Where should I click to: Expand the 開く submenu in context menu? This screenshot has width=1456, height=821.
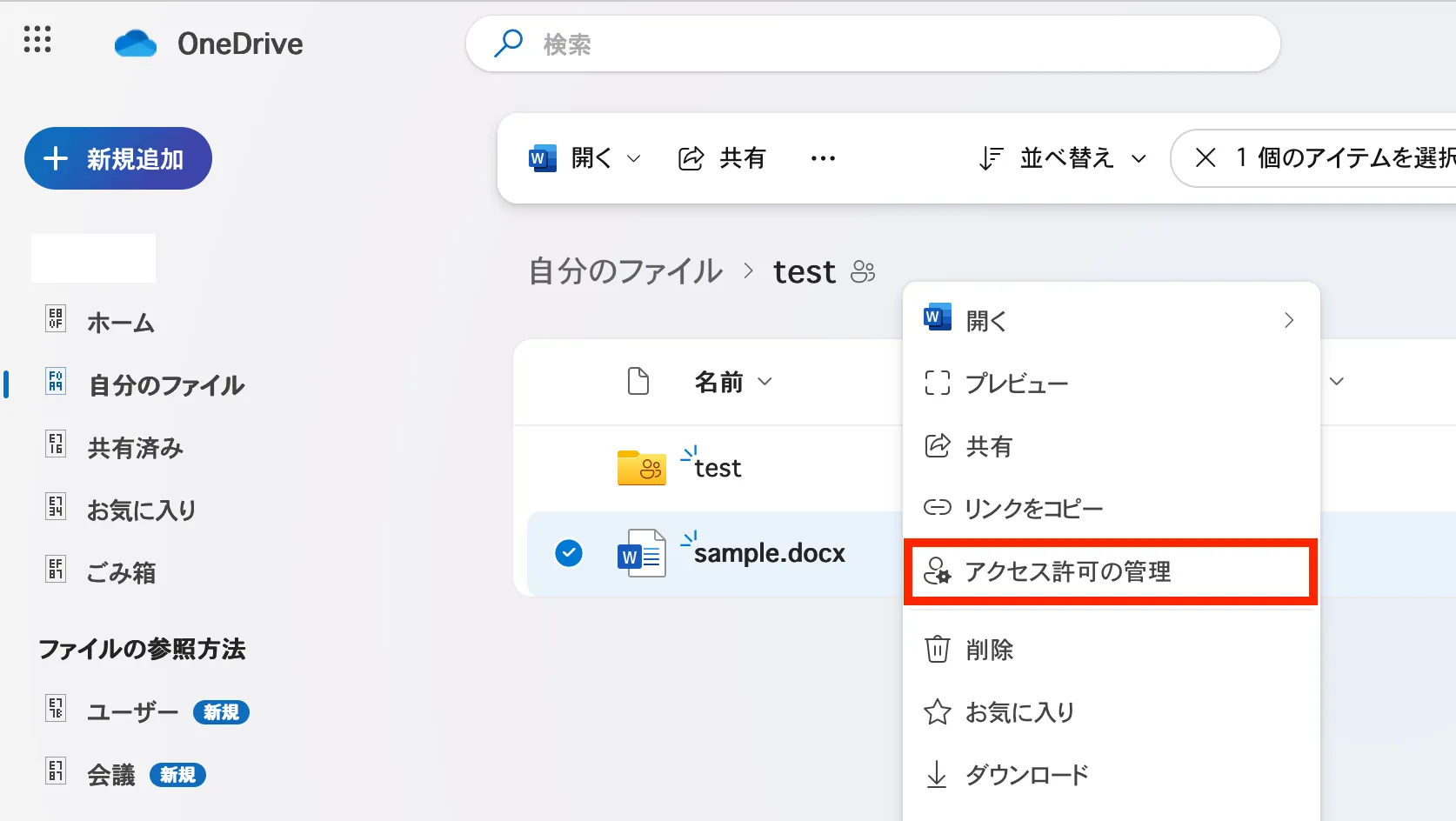[1288, 321]
